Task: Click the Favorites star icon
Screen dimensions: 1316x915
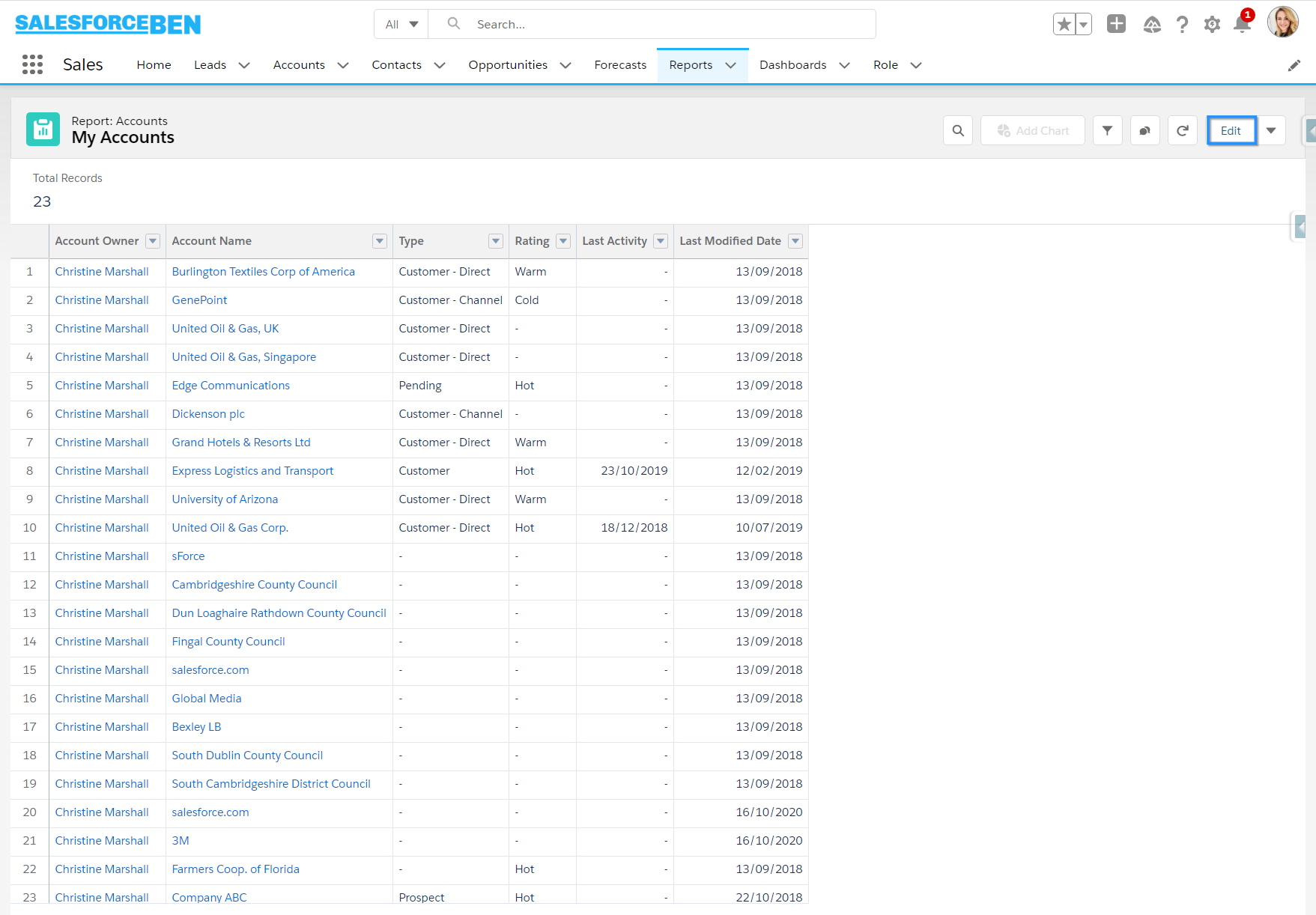Action: [1064, 24]
